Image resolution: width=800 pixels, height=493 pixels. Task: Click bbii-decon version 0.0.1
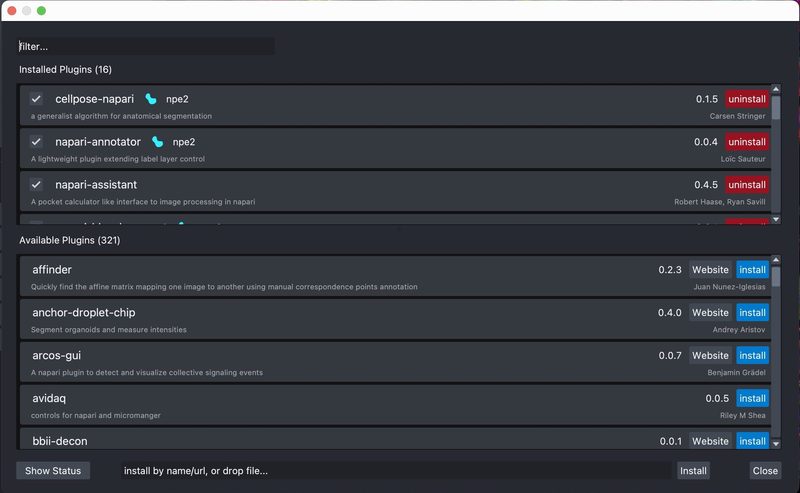[670, 441]
